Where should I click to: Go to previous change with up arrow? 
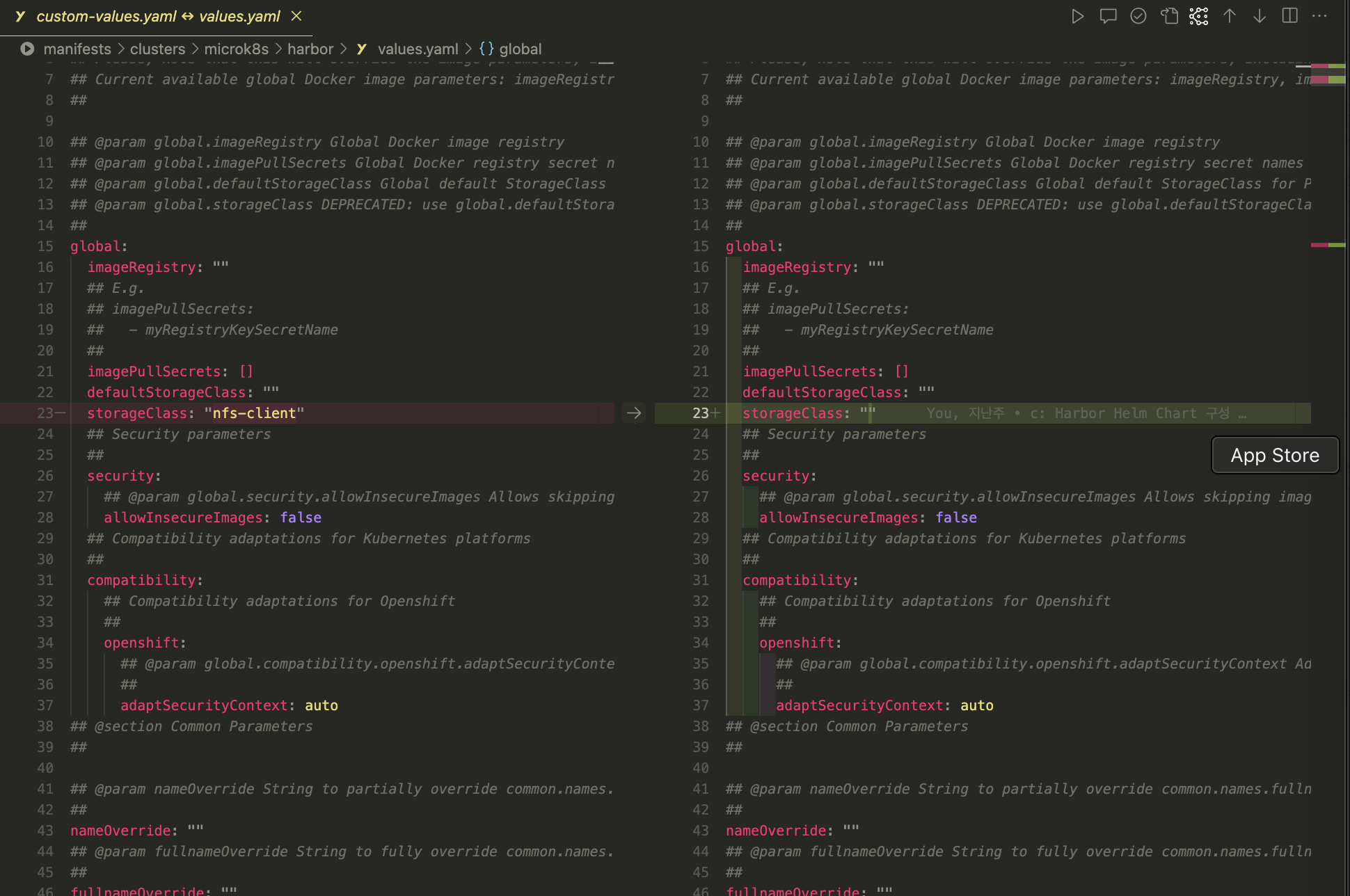(1230, 16)
